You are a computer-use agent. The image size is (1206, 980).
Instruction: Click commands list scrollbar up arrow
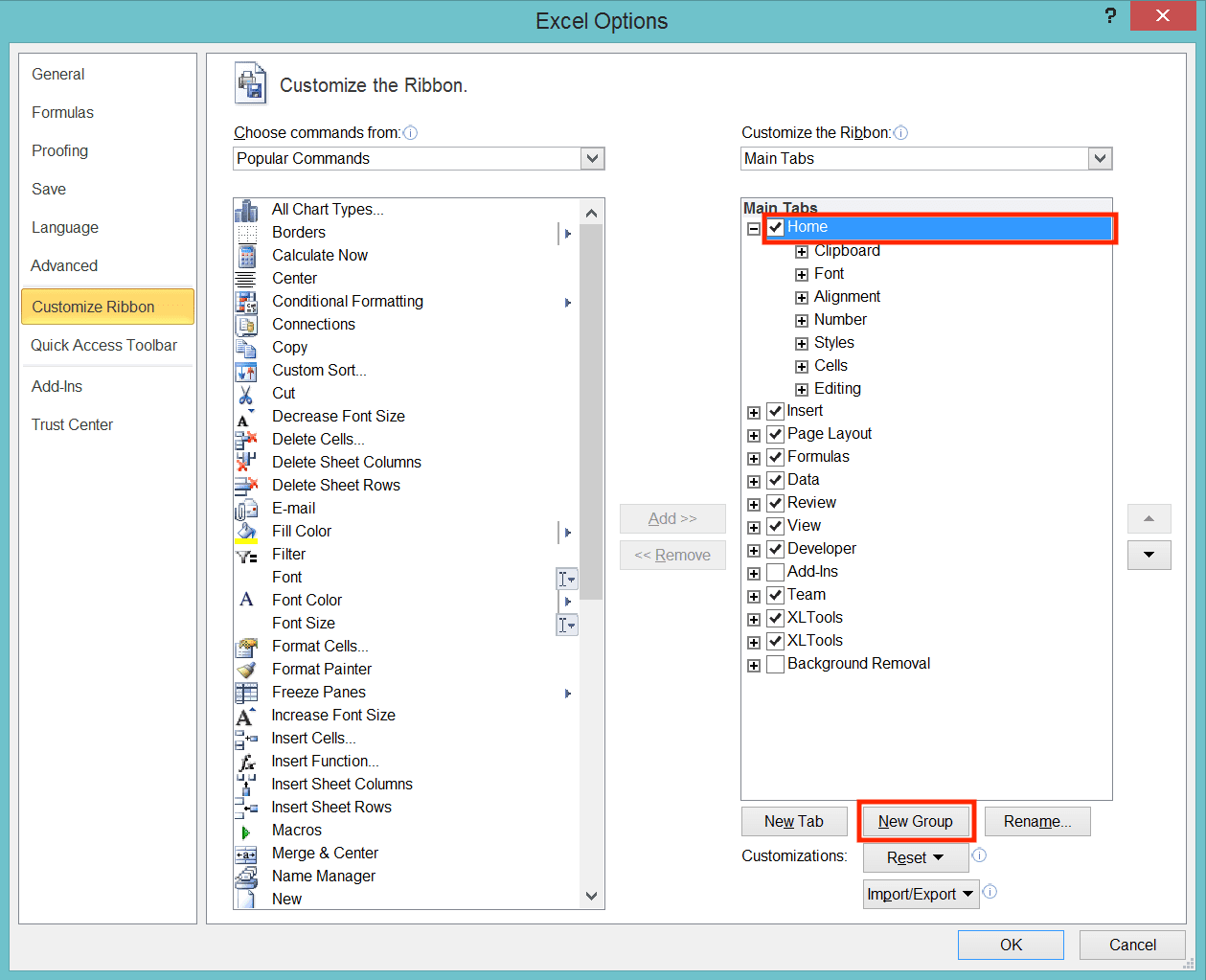tap(591, 213)
